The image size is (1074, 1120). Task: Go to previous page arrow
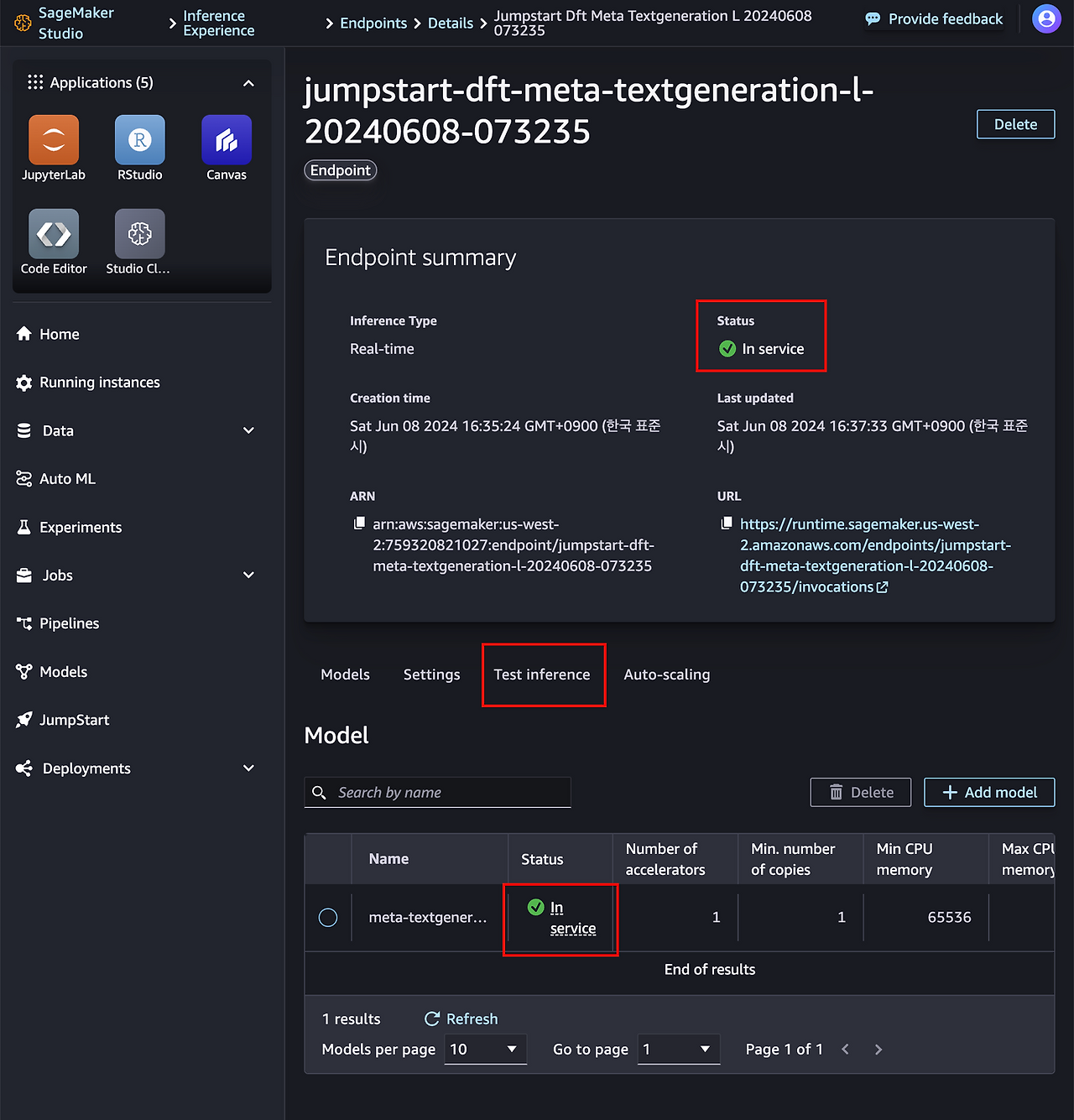click(846, 1050)
